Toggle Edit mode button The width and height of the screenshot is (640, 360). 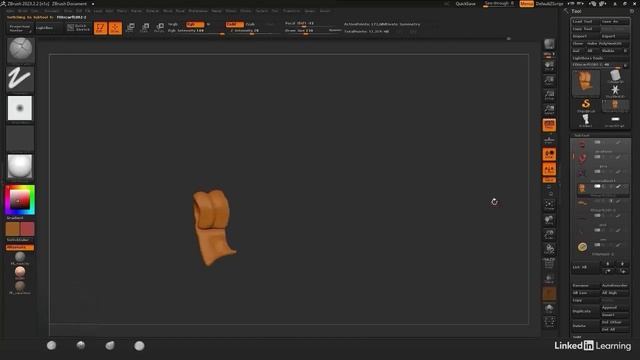(100, 28)
